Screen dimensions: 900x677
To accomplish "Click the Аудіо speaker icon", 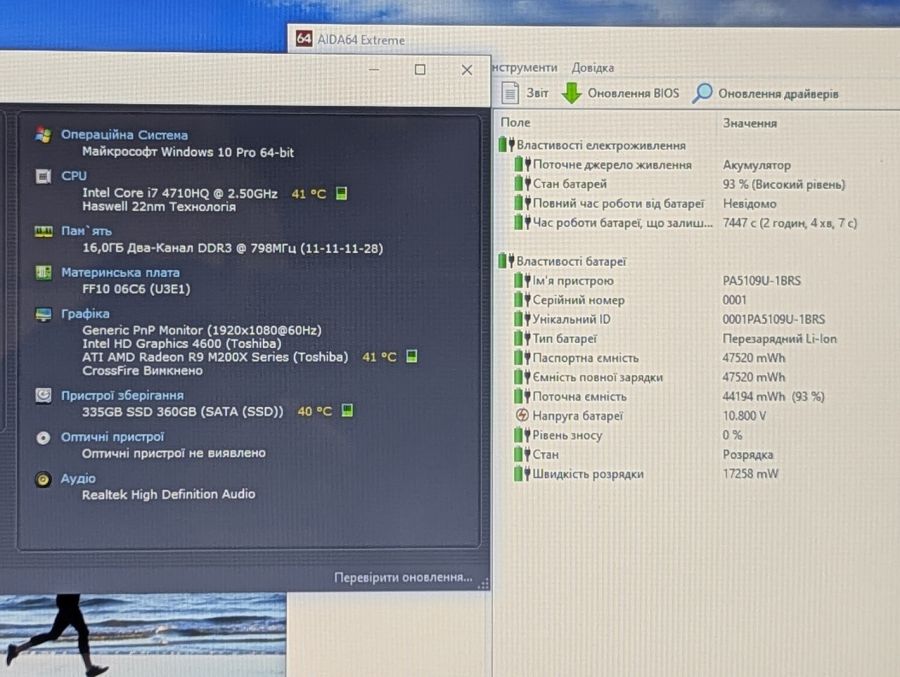I will (43, 479).
